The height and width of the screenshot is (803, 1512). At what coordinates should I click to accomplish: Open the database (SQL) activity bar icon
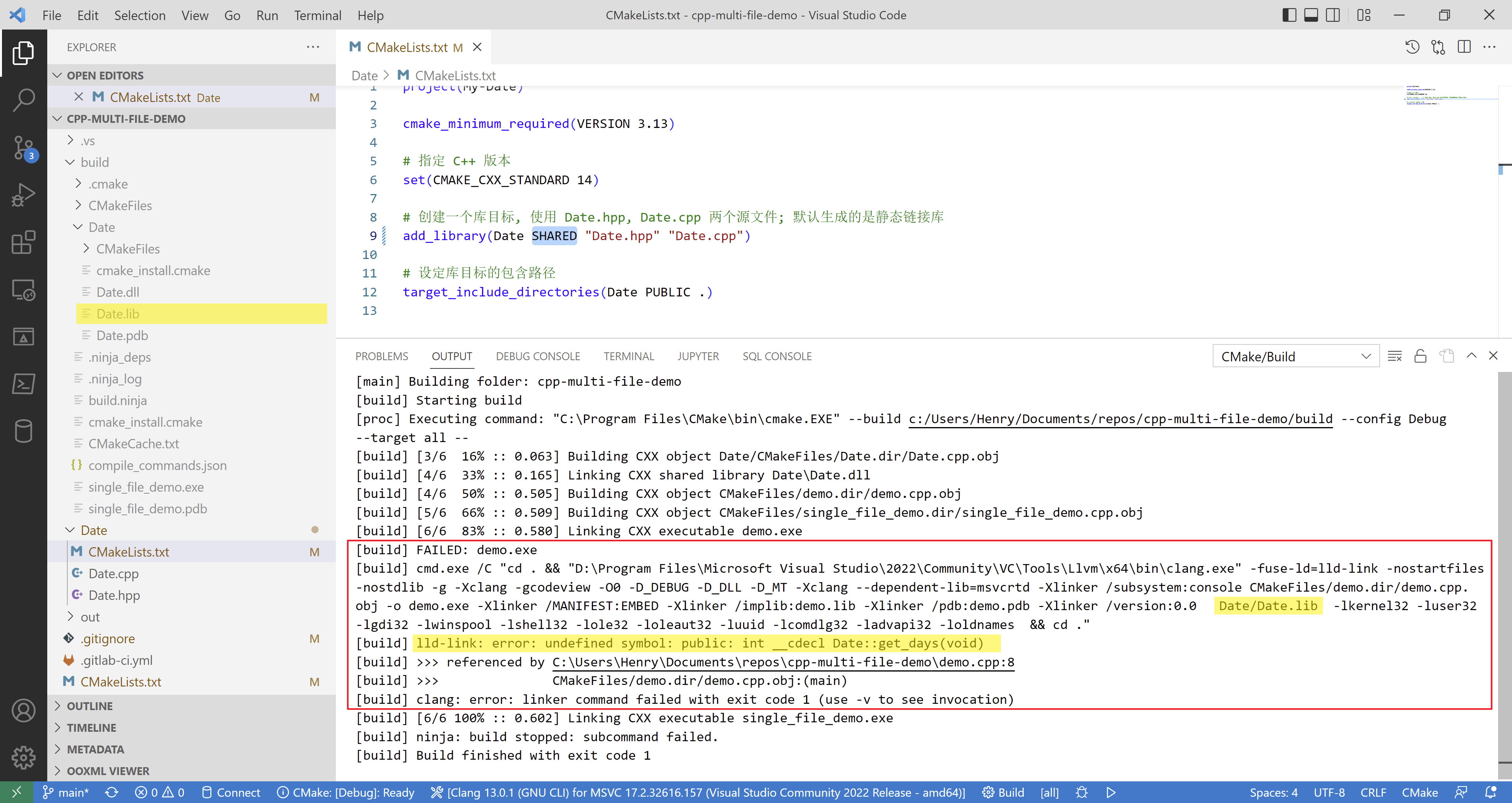24,431
